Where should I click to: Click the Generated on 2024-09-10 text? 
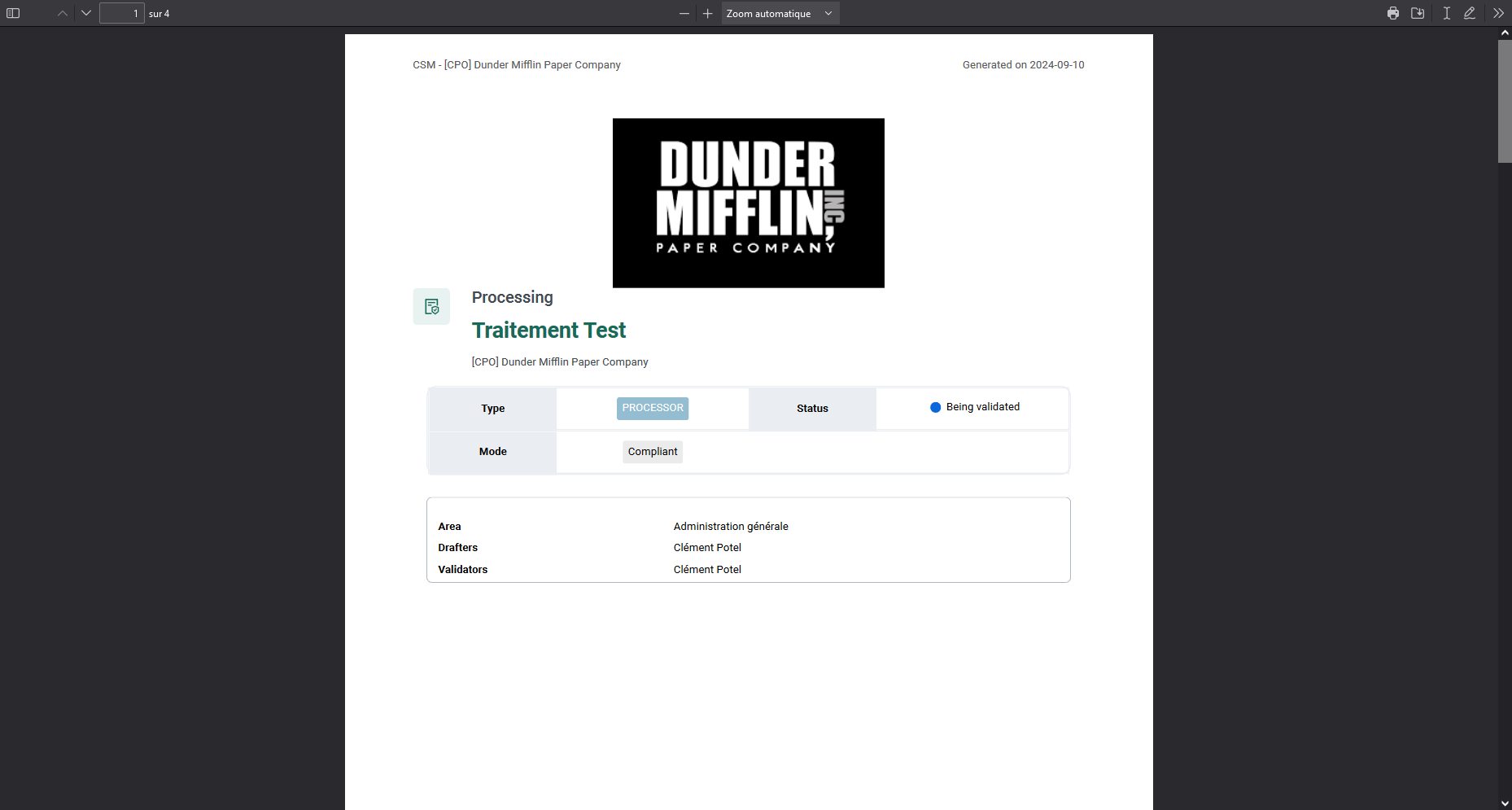tap(1023, 65)
